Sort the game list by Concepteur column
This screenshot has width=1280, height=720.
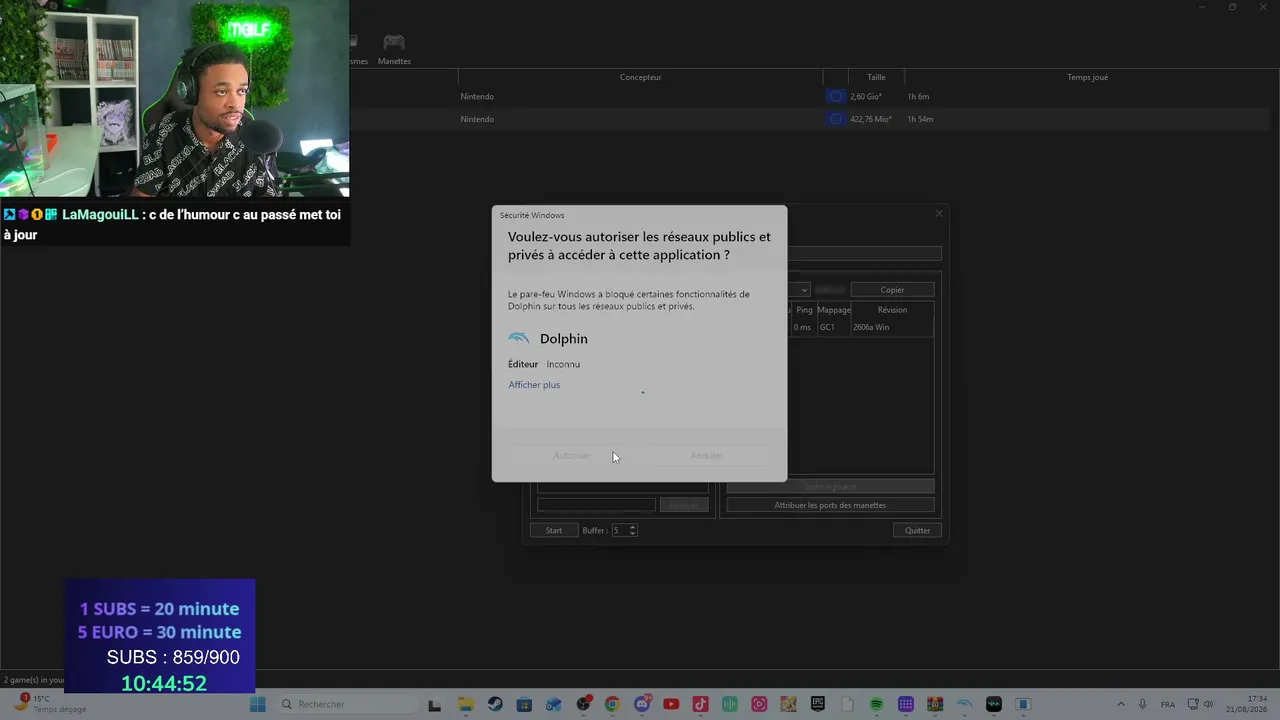[x=640, y=77]
